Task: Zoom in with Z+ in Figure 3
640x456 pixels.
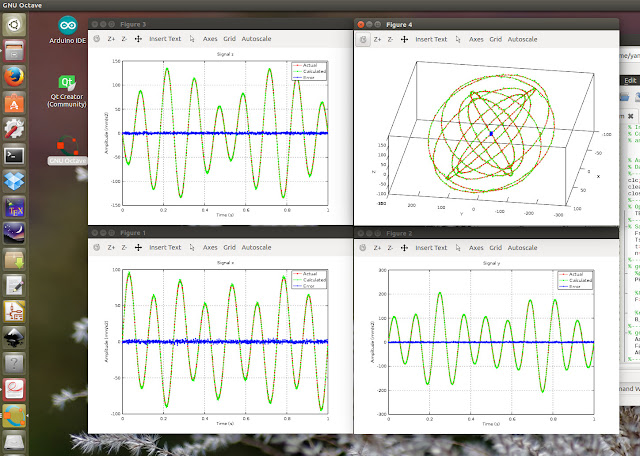Action: [111, 39]
